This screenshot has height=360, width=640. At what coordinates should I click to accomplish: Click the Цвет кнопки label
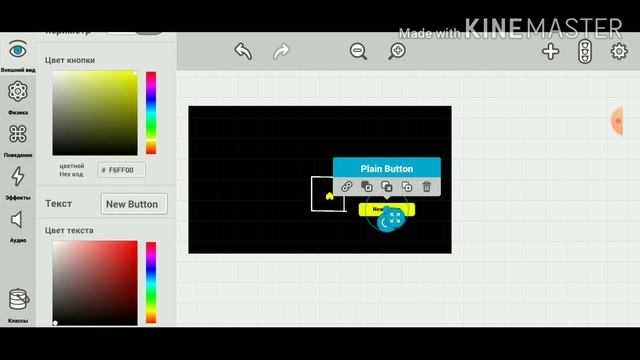coord(70,60)
